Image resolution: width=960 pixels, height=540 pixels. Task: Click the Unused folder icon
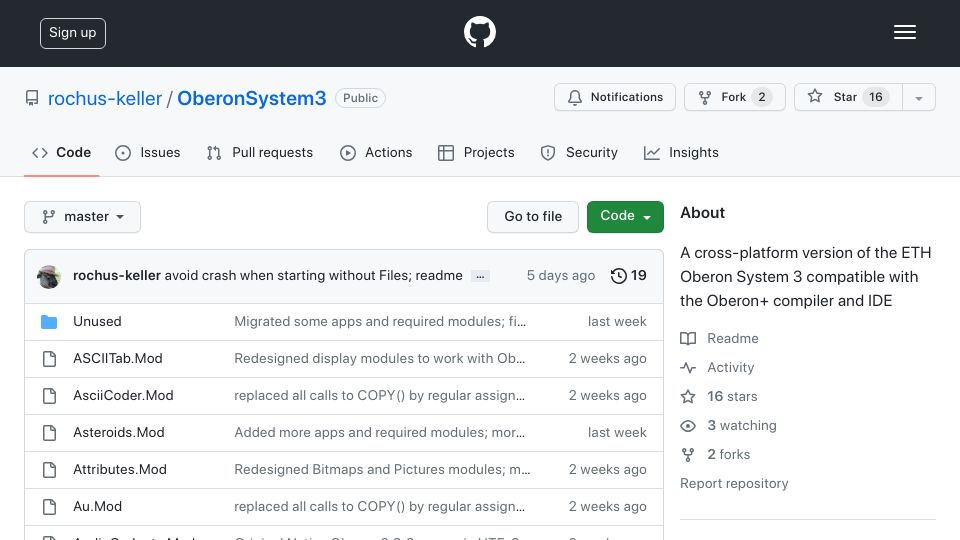[49, 321]
